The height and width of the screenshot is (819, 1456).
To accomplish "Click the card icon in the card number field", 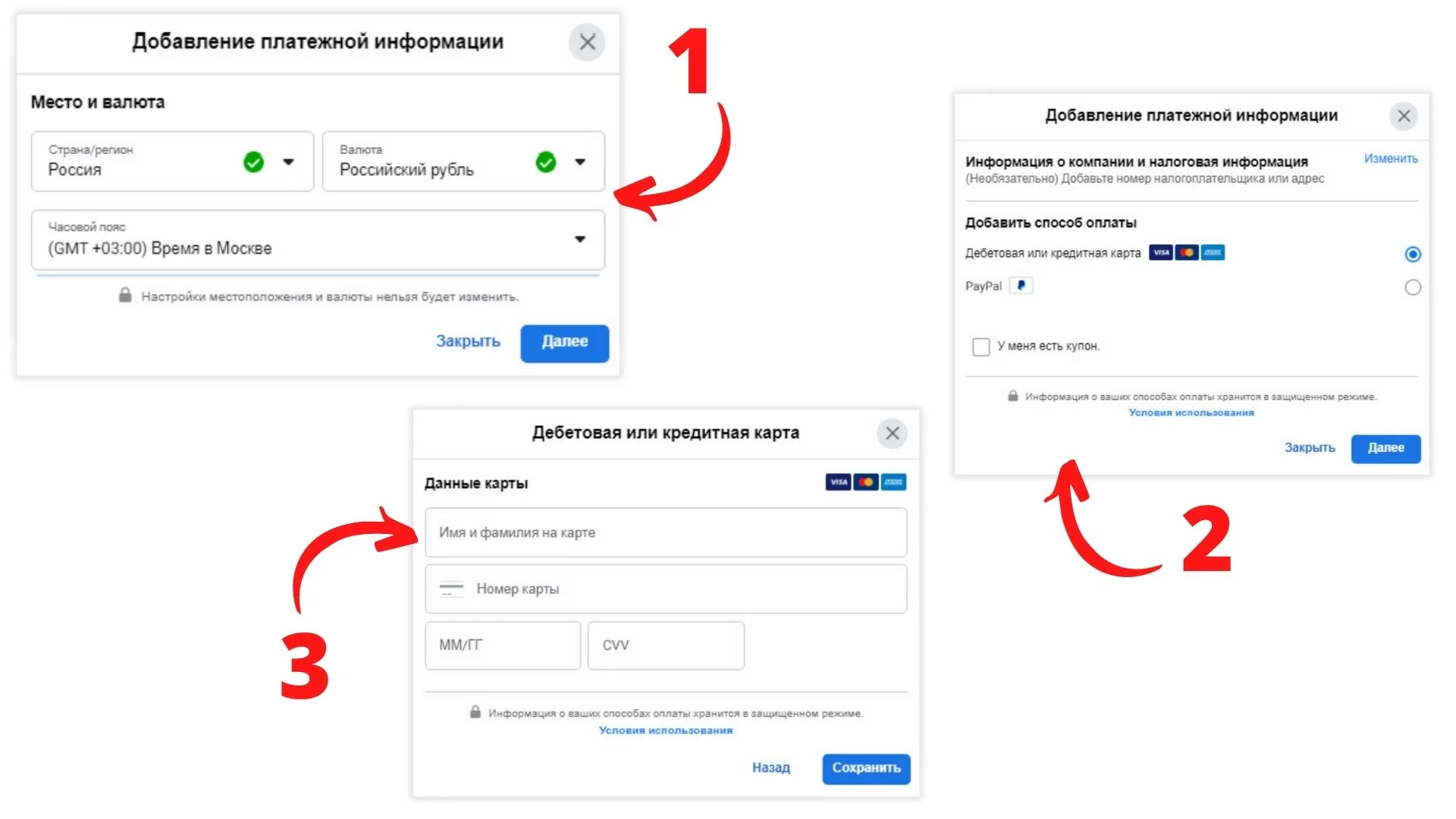I will point(451,589).
